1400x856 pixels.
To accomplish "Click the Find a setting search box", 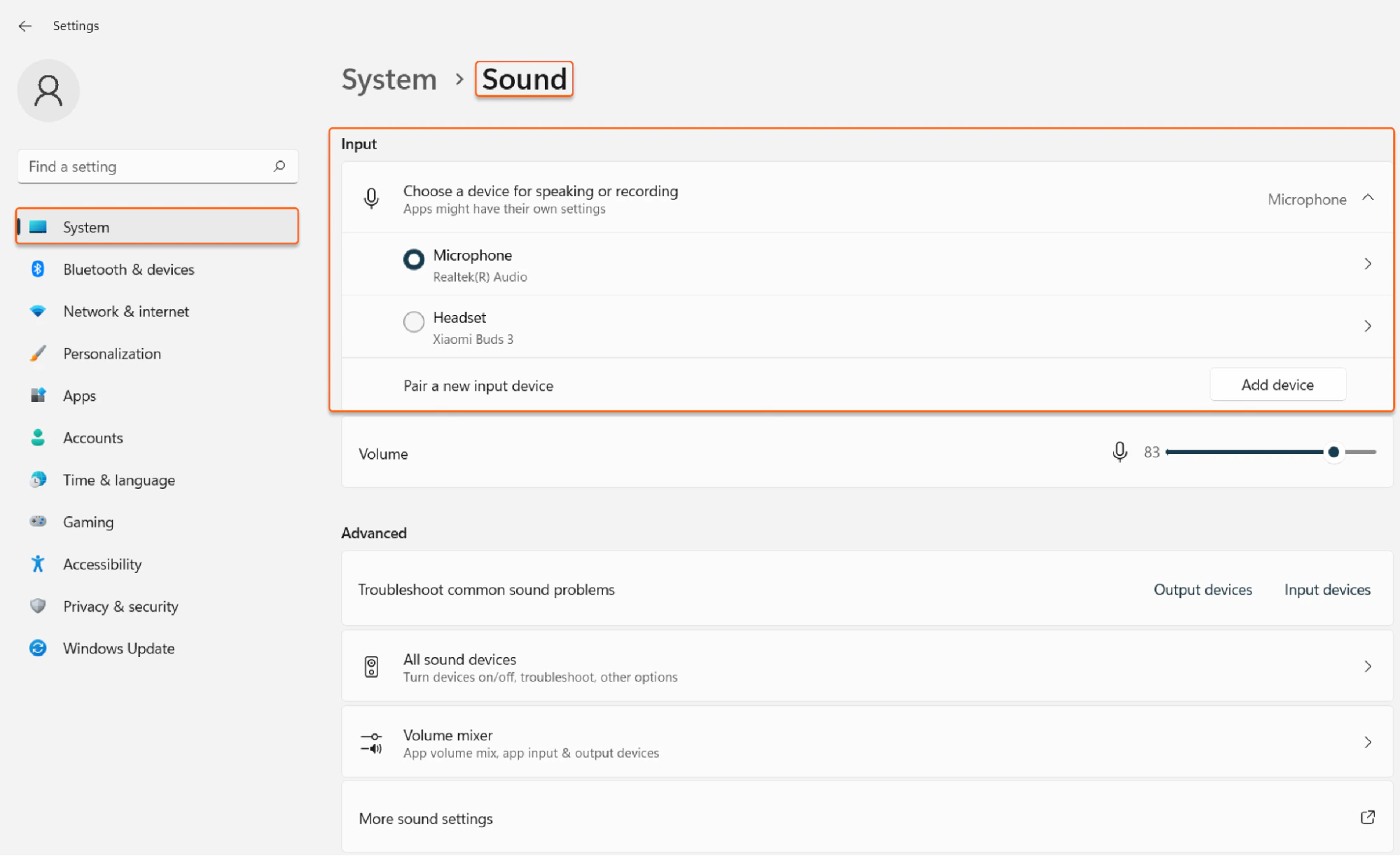I will coord(147,166).
